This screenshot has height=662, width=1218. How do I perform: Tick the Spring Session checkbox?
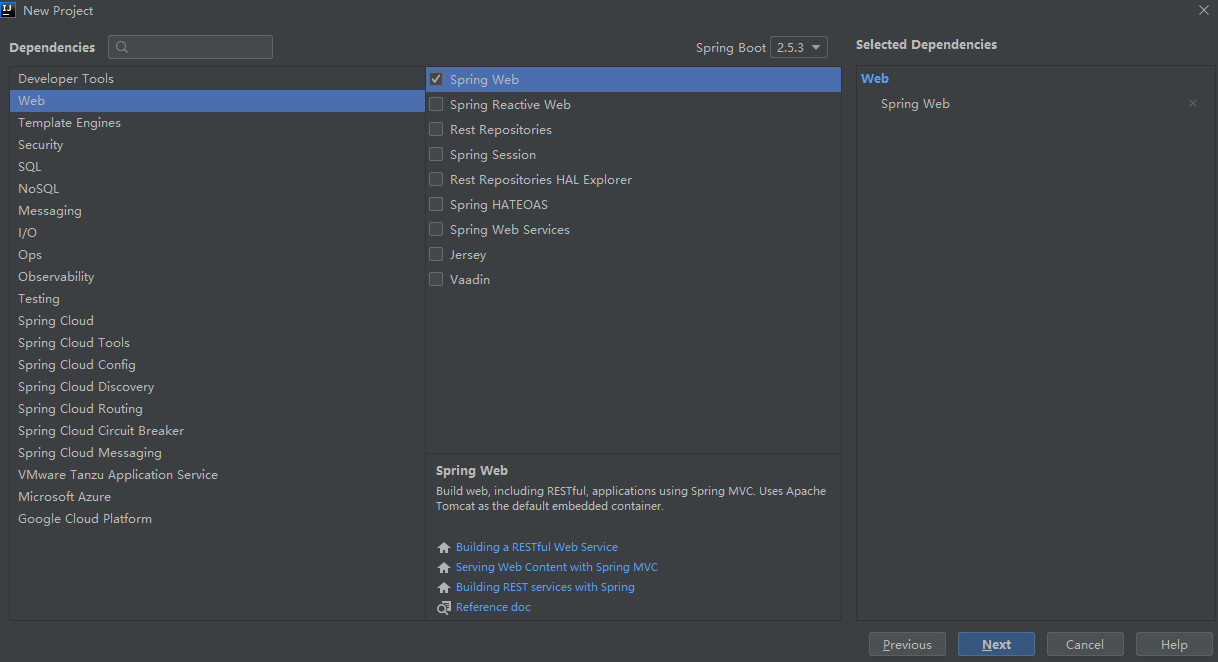pos(436,154)
